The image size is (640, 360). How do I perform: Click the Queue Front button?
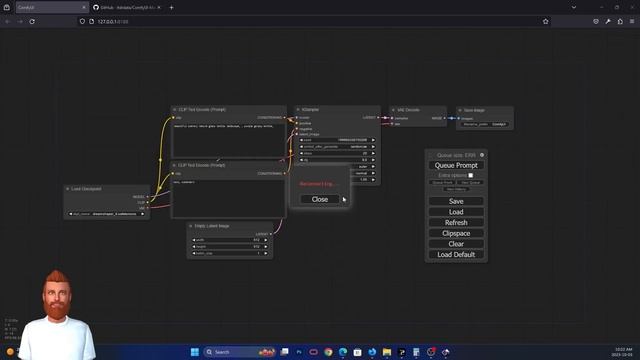coord(442,182)
